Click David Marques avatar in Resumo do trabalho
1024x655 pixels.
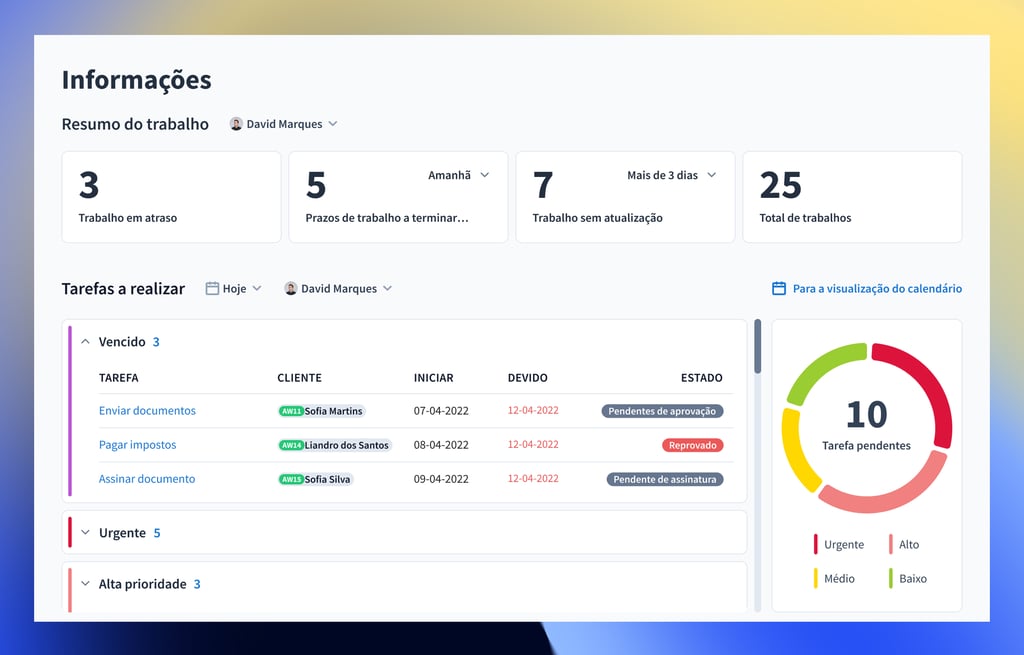236,124
